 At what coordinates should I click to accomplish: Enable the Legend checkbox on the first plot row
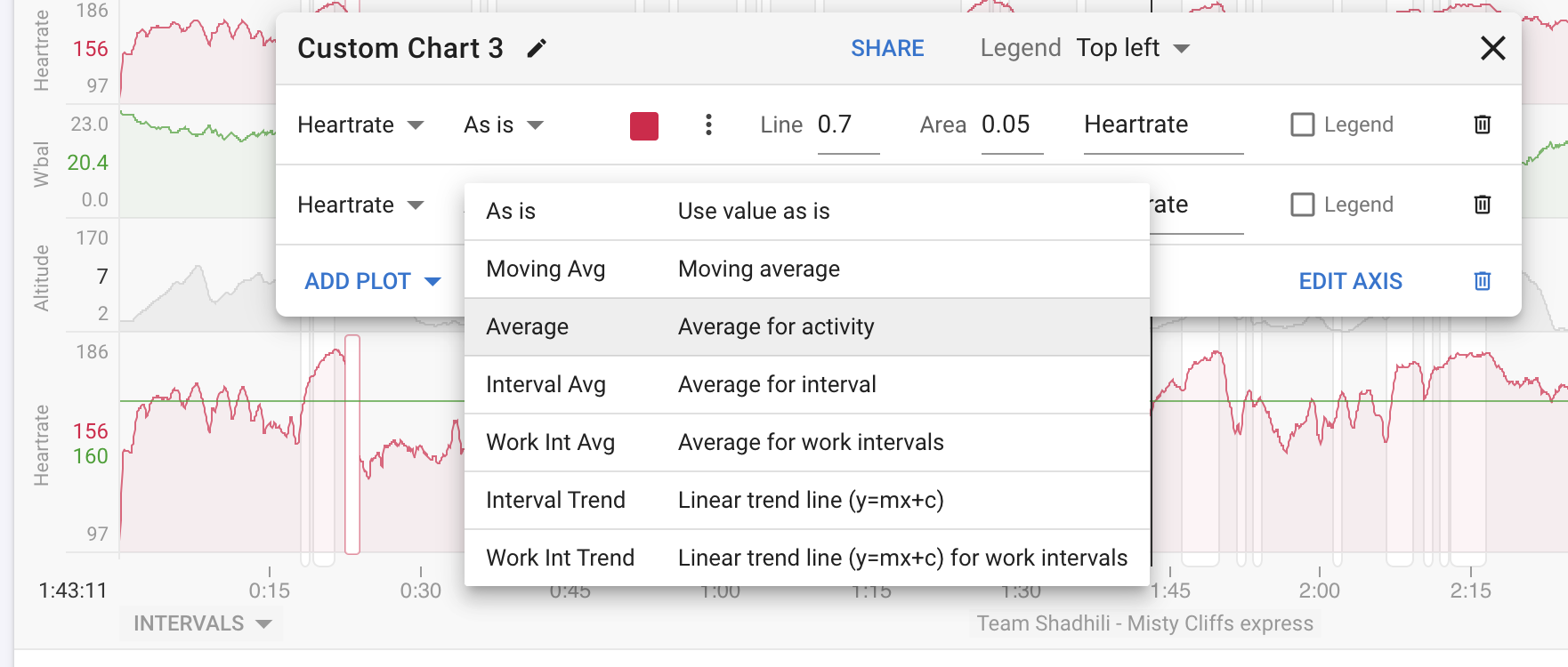tap(1303, 125)
